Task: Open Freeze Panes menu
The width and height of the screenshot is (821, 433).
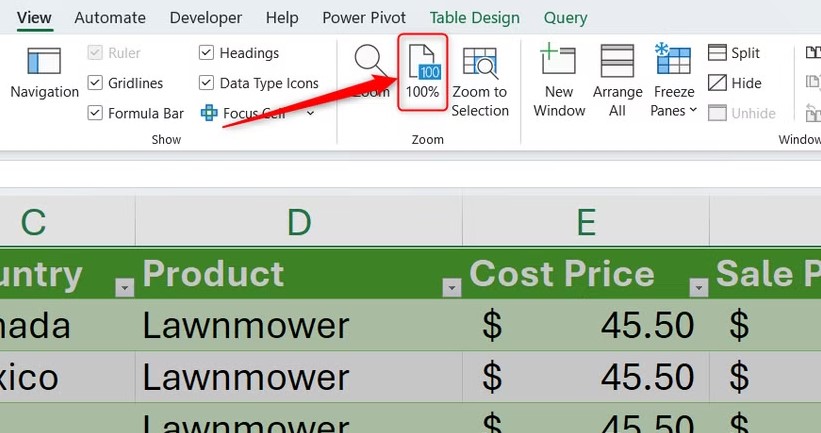Action: click(674, 81)
